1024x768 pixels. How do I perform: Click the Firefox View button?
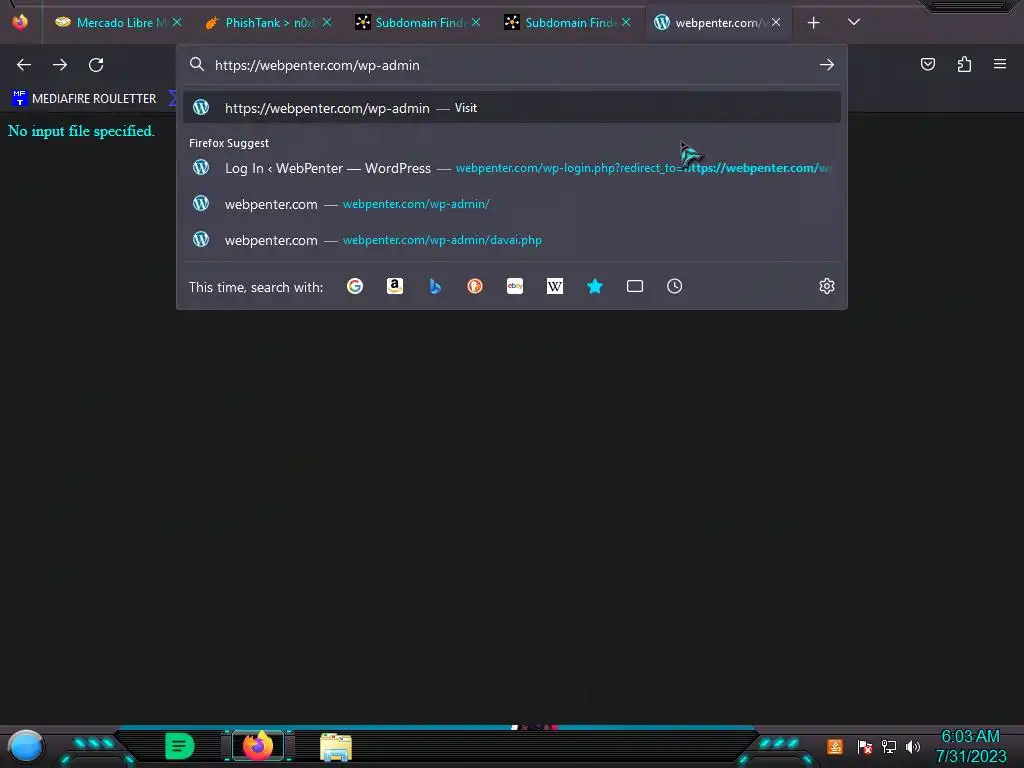[x=20, y=22]
